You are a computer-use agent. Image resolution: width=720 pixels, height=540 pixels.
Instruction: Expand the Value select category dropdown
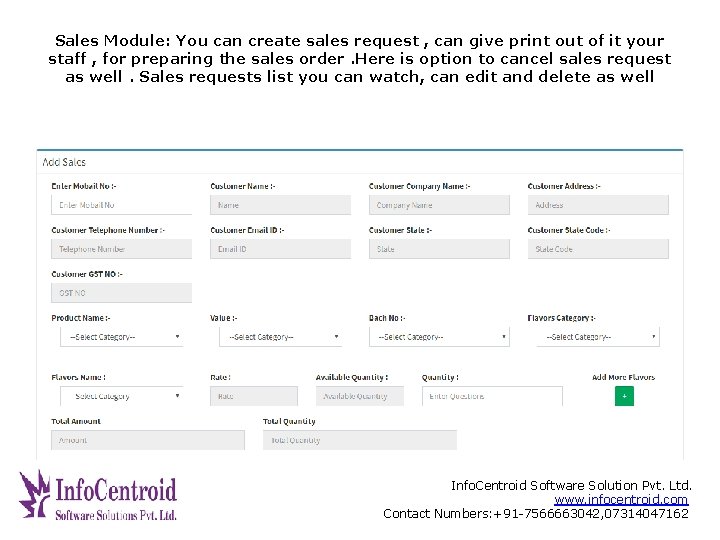pos(280,337)
